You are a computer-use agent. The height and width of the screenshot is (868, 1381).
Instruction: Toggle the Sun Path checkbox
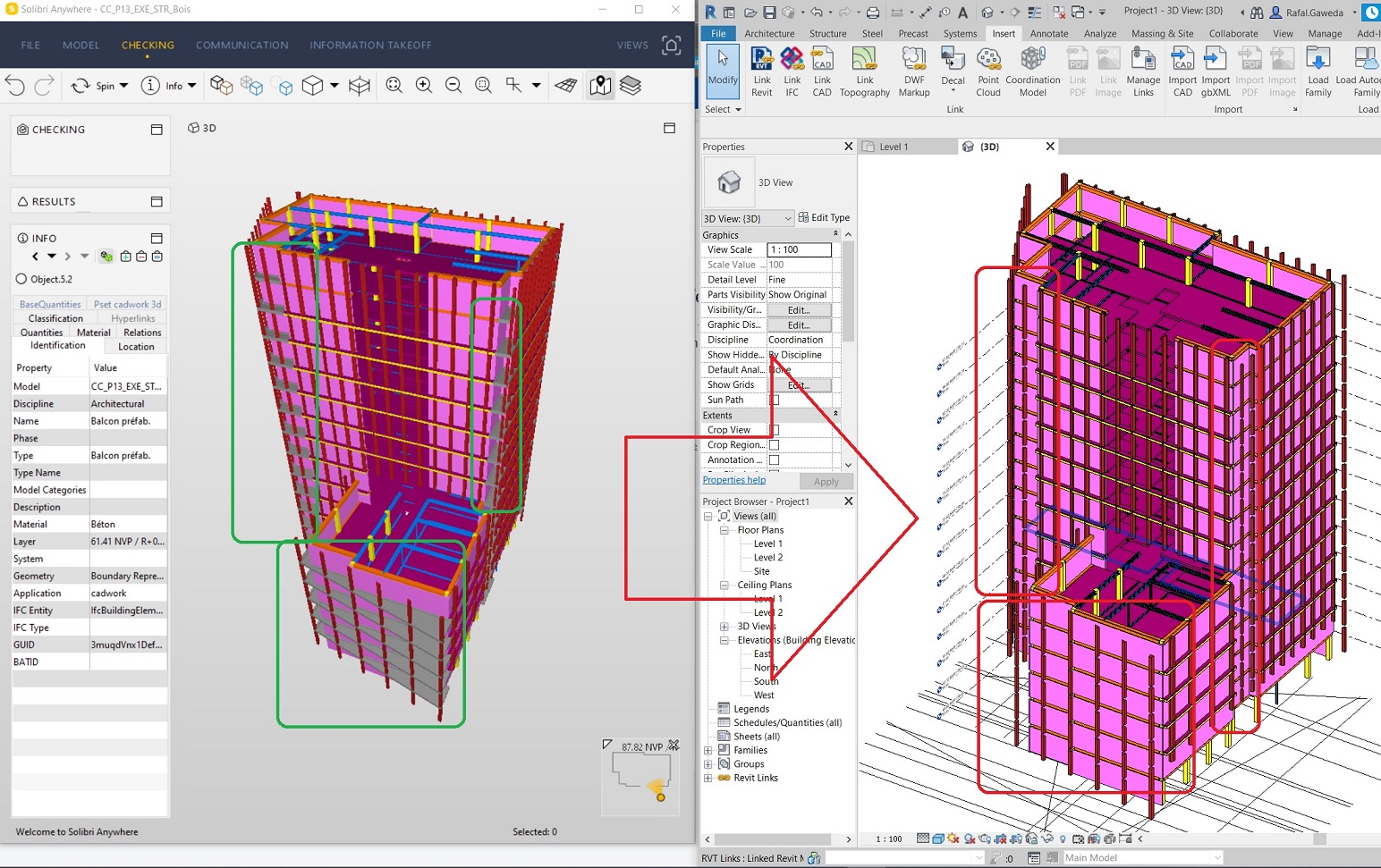coord(775,400)
